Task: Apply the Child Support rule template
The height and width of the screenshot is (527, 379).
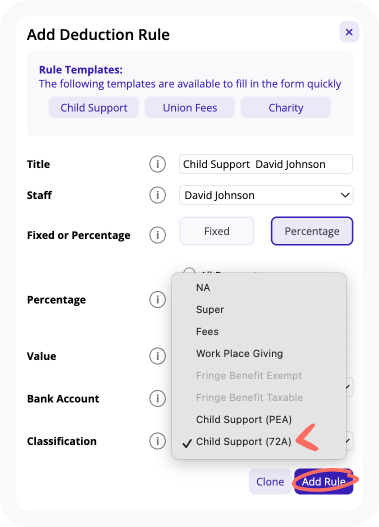Action: click(x=94, y=108)
